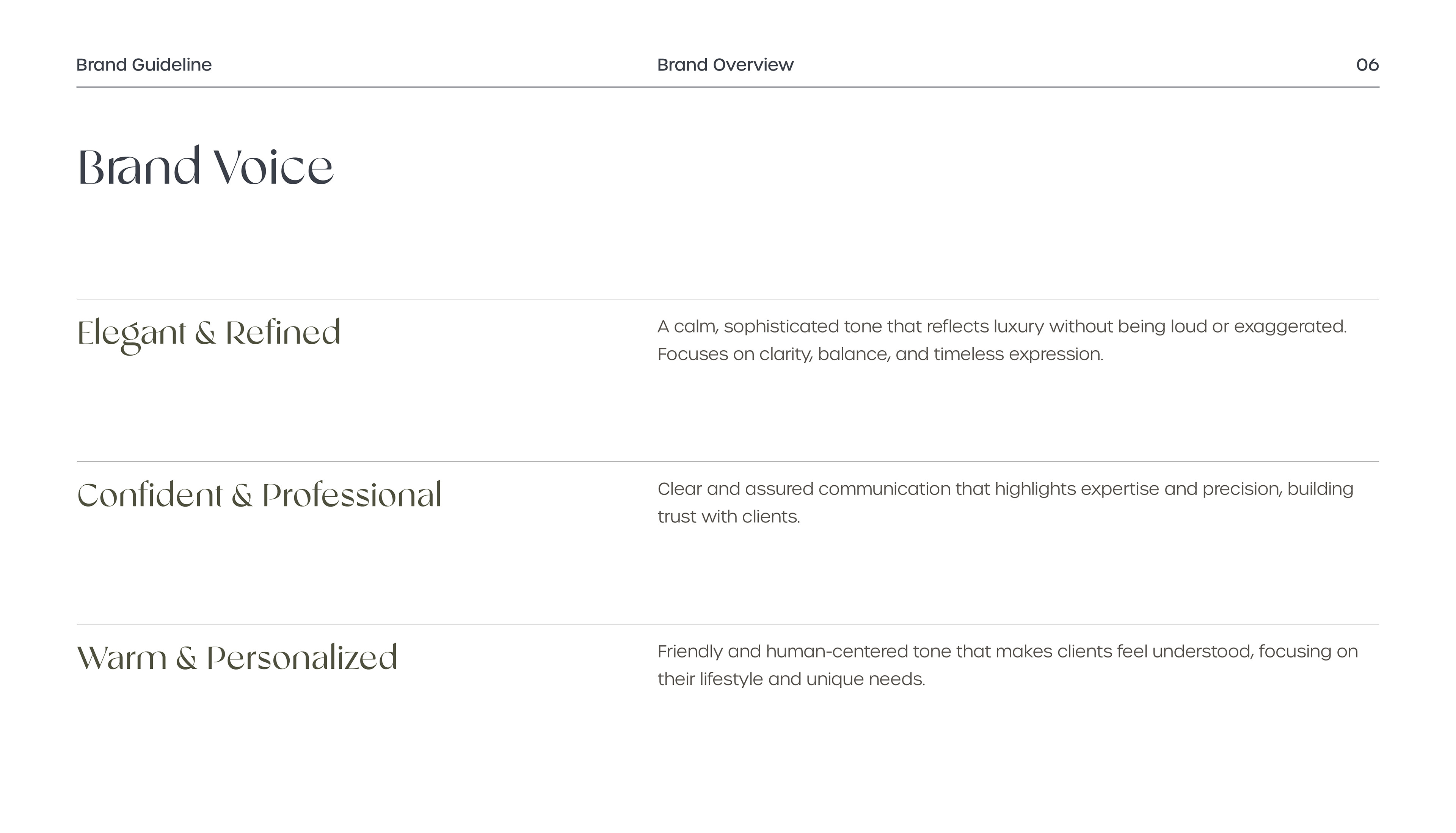Select the "Brand Overview" section label
Viewport: 1456px width, 833px height.
(x=725, y=65)
